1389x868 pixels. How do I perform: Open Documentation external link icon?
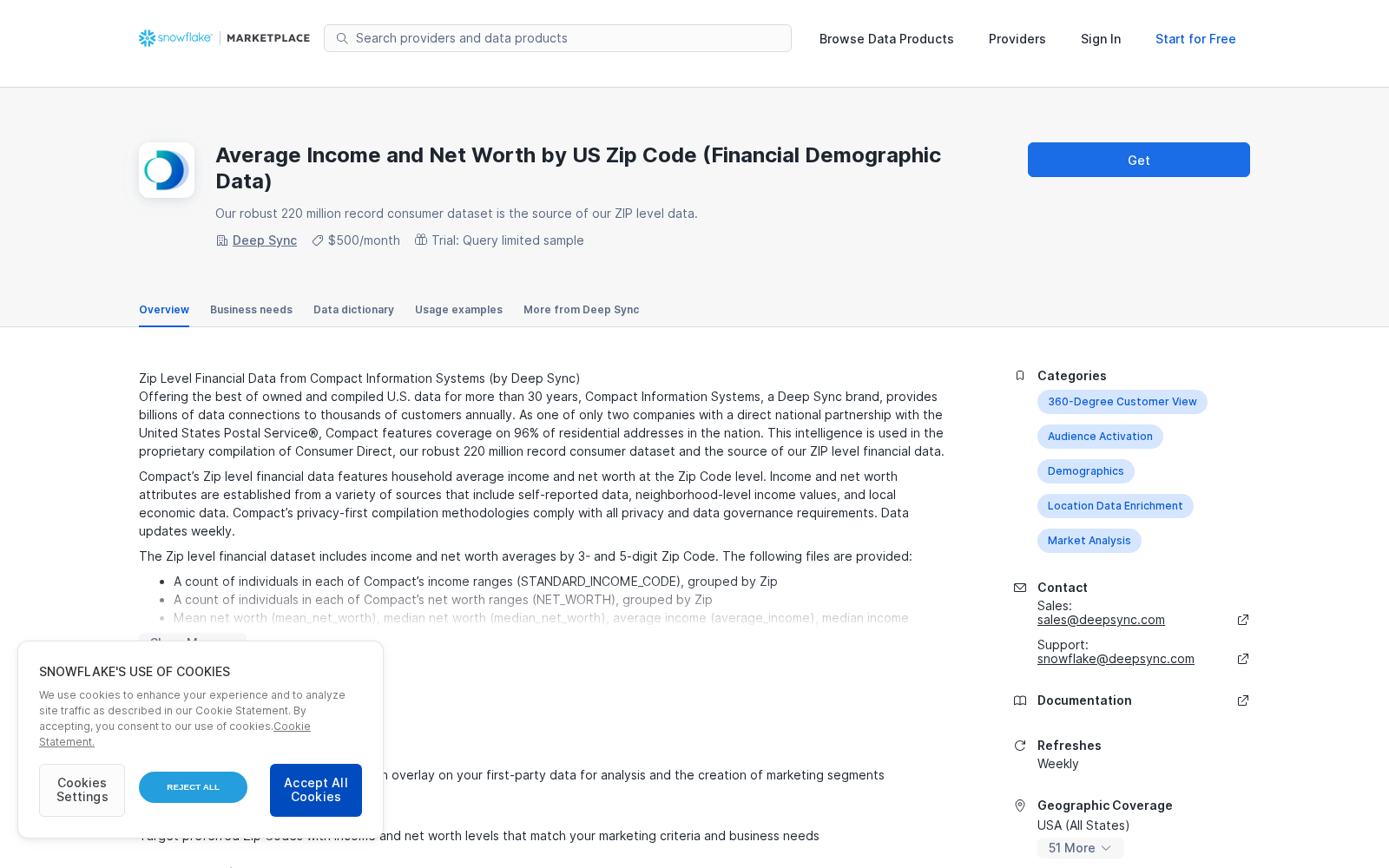click(1243, 700)
